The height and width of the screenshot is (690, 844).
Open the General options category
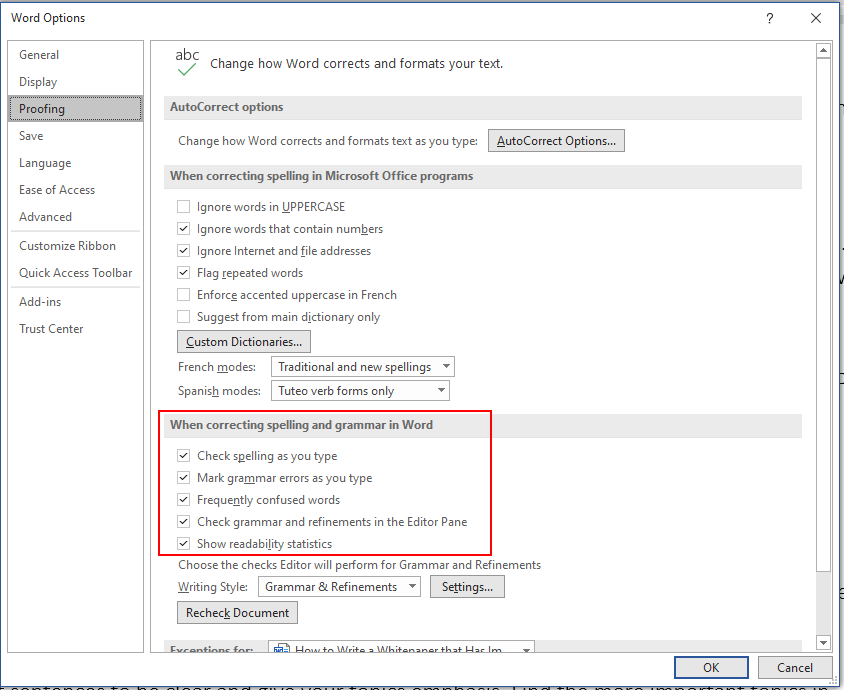click(x=76, y=55)
